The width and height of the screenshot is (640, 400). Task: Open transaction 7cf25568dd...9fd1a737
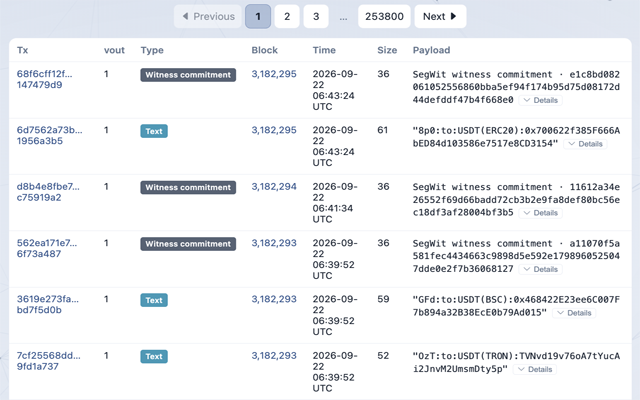tap(49, 361)
